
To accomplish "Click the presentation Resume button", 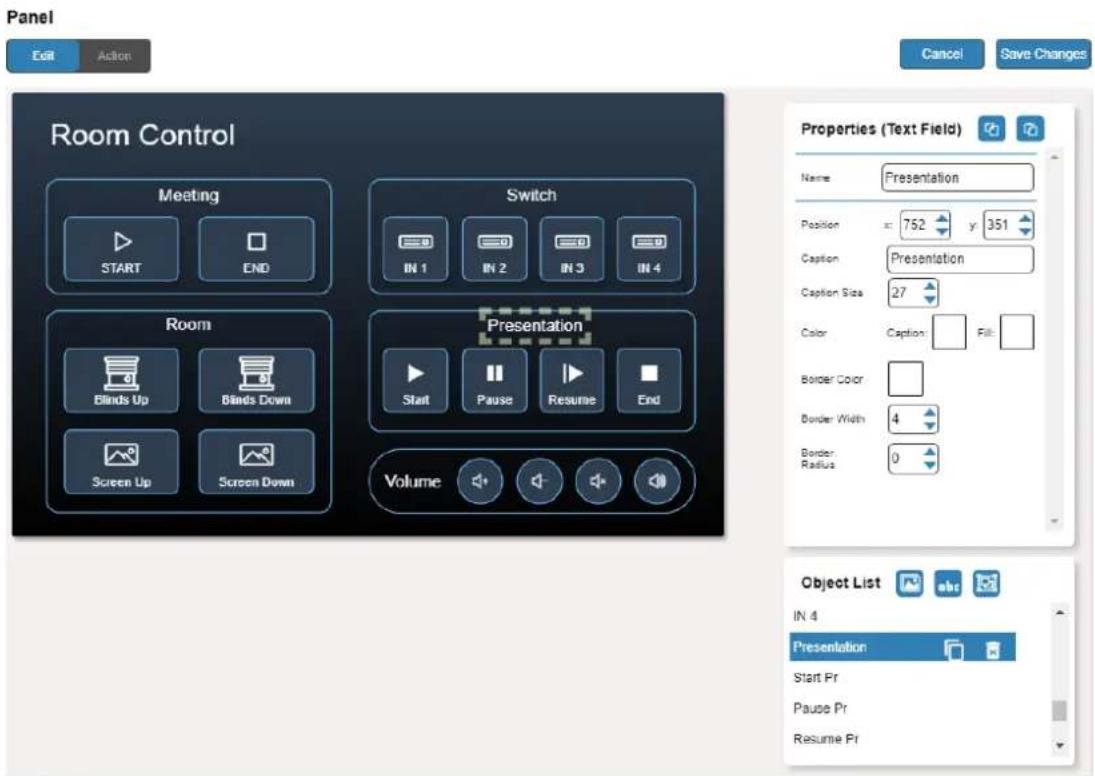I will (x=572, y=381).
